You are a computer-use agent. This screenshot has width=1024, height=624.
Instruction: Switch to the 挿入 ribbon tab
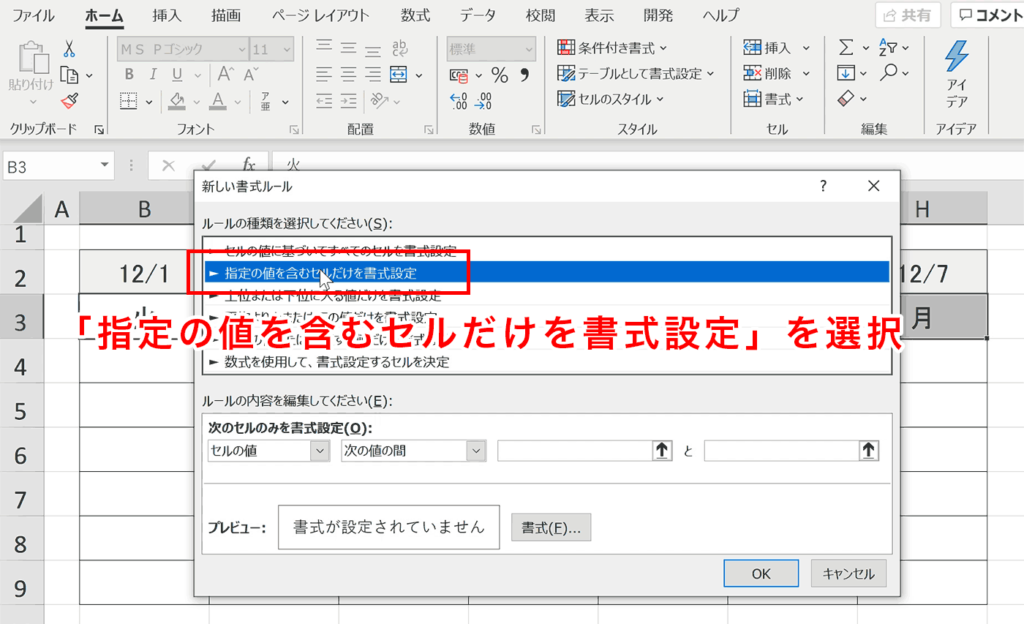[x=167, y=16]
